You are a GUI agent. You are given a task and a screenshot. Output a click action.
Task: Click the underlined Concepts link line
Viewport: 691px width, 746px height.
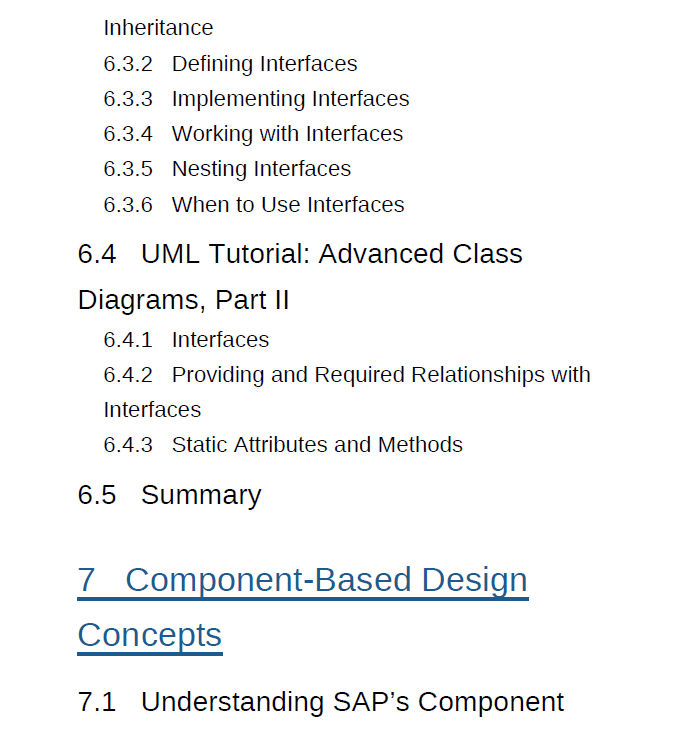coord(150,635)
